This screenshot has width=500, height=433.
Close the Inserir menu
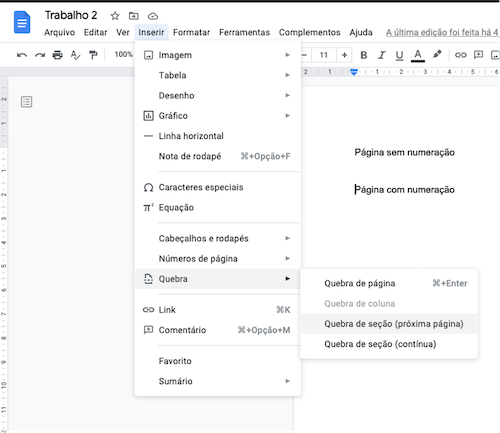click(x=151, y=32)
